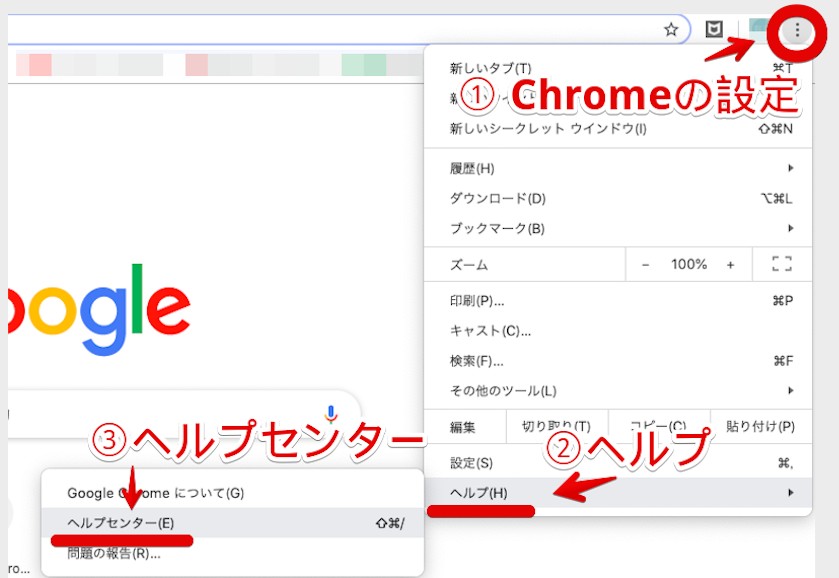The width and height of the screenshot is (839, 578).
Task: Increase zoom with the plus button
Action: click(x=730, y=265)
